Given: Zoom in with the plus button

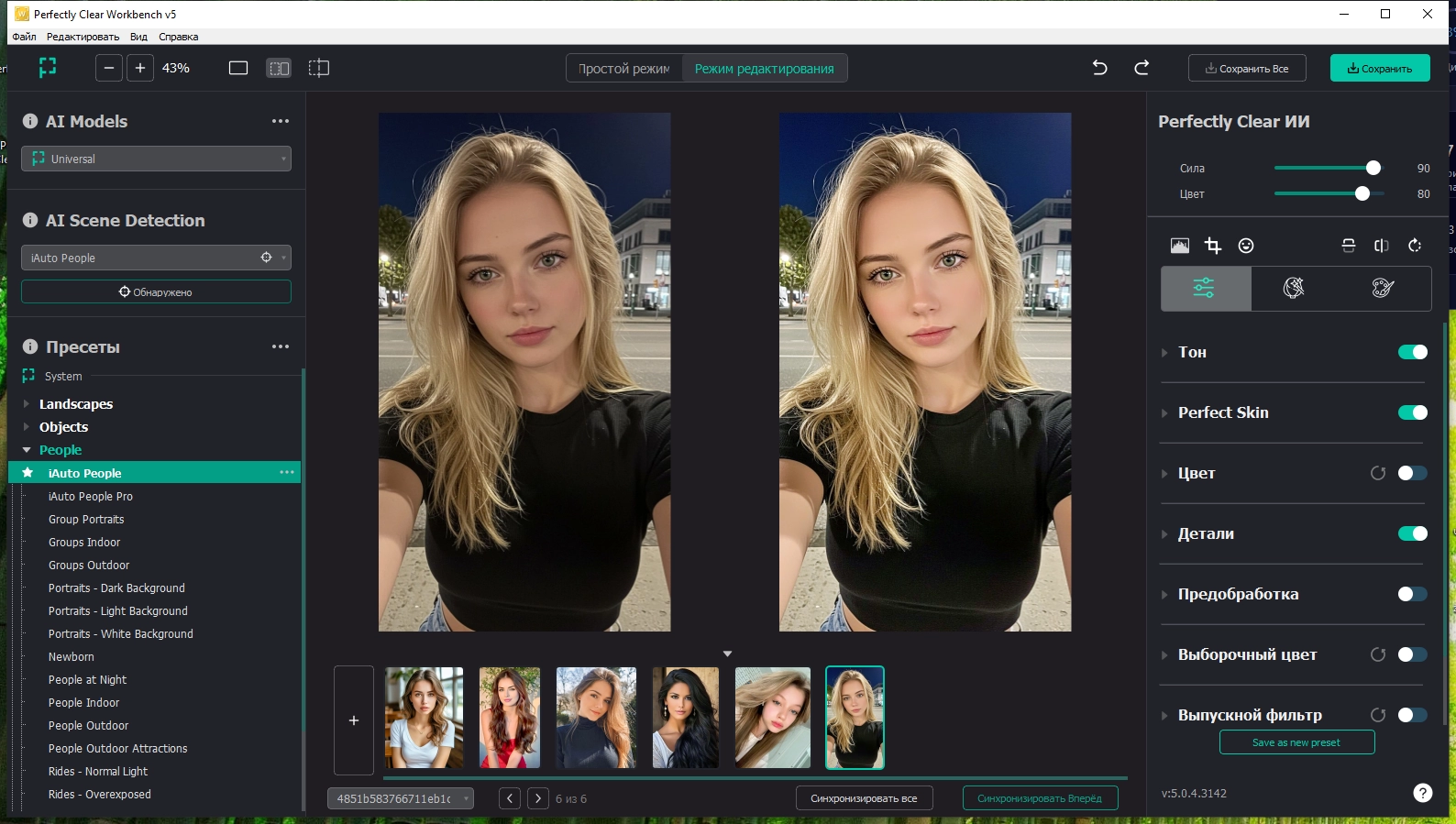Looking at the screenshot, I should tap(140, 68).
